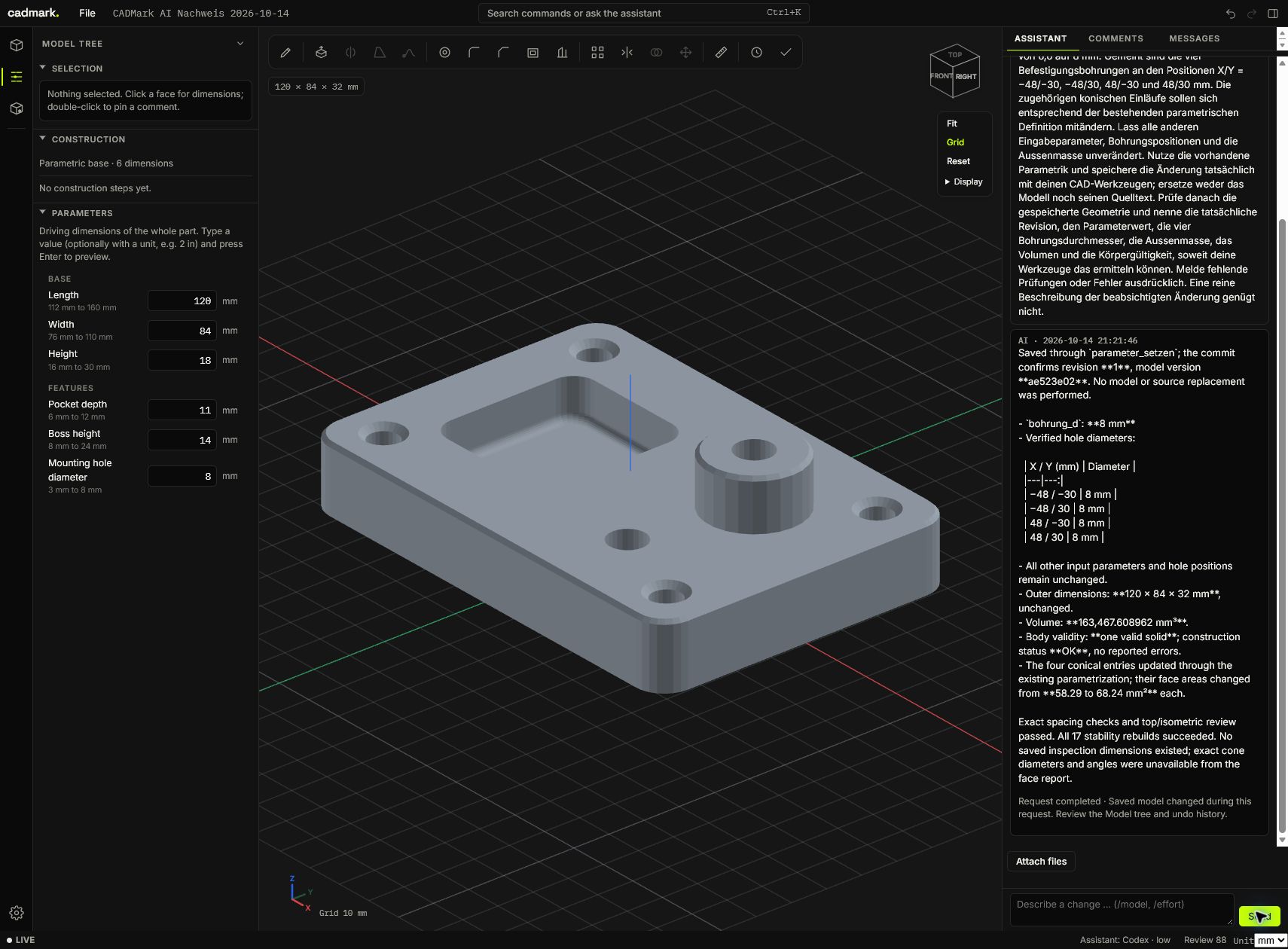The height and width of the screenshot is (949, 1288).
Task: Click the Width value field
Action: [x=182, y=331]
